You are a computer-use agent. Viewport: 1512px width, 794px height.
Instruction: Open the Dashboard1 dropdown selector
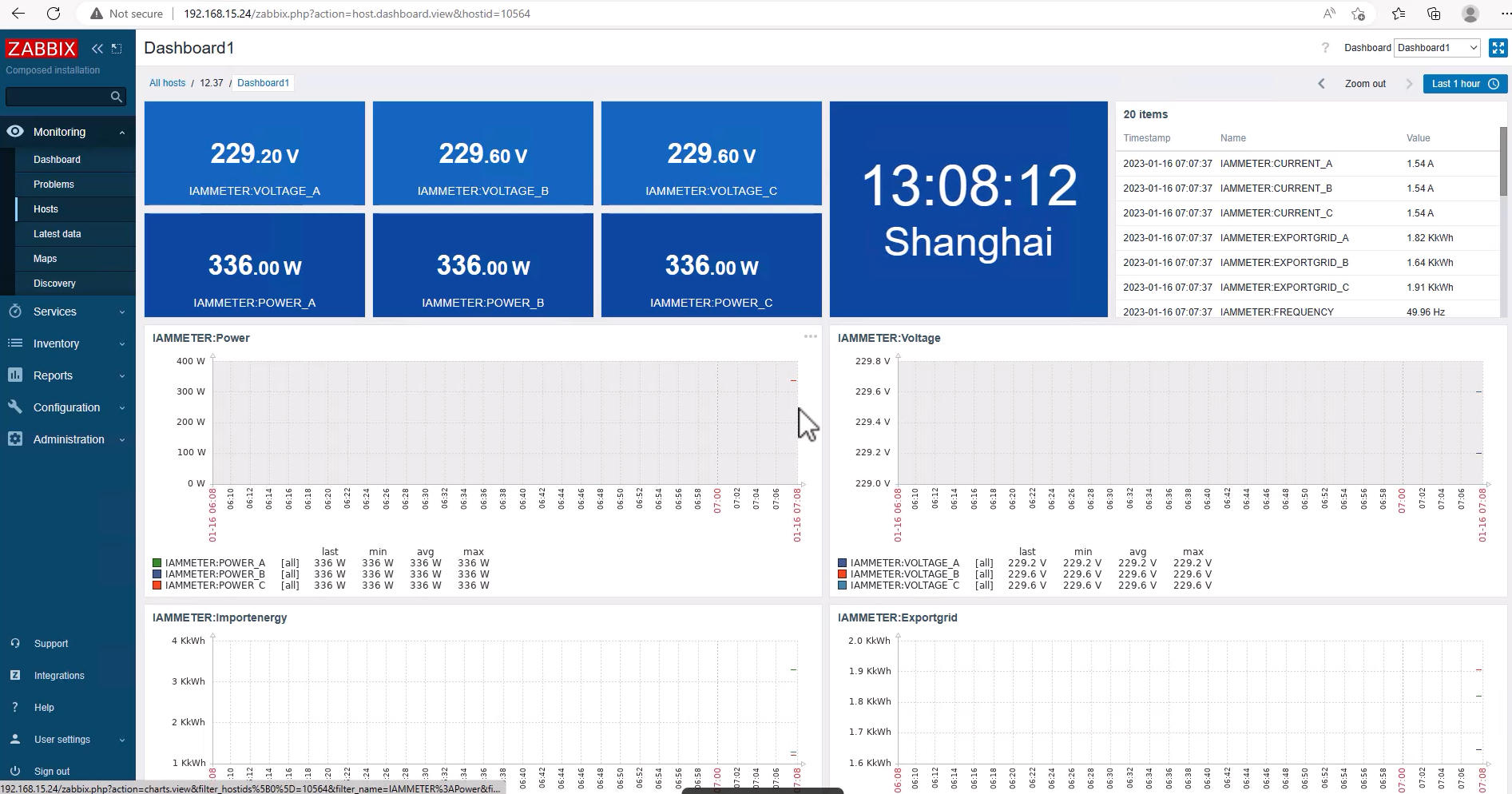point(1437,48)
